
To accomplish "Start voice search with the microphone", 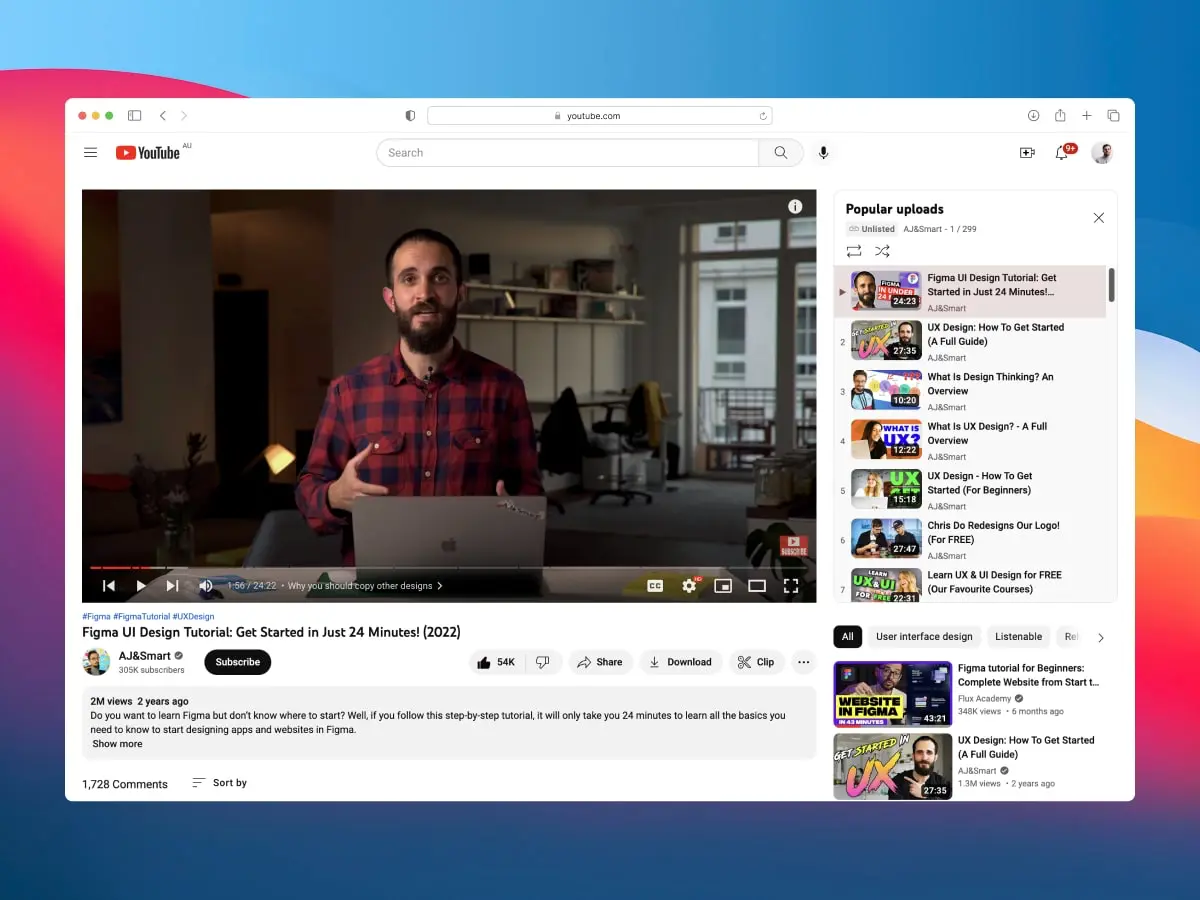I will click(823, 153).
